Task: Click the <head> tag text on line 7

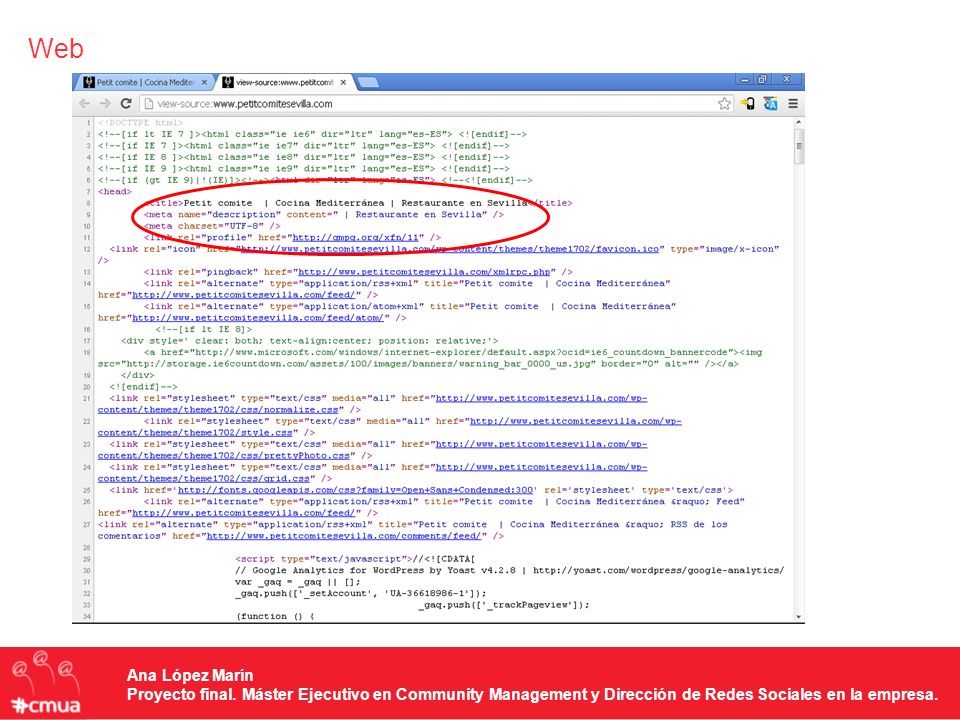Action: click(x=114, y=192)
